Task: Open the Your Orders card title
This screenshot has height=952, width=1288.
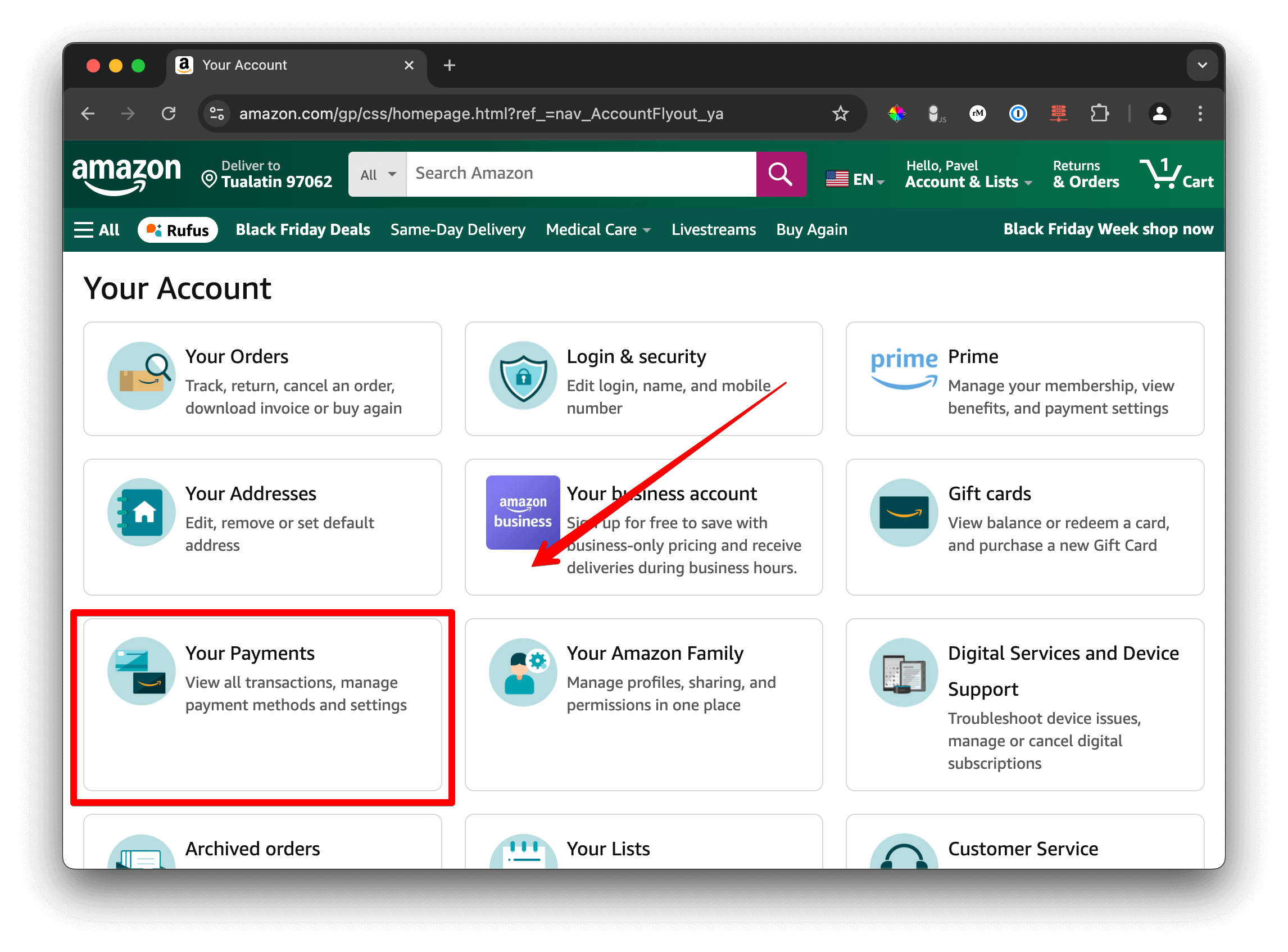Action: click(x=237, y=357)
